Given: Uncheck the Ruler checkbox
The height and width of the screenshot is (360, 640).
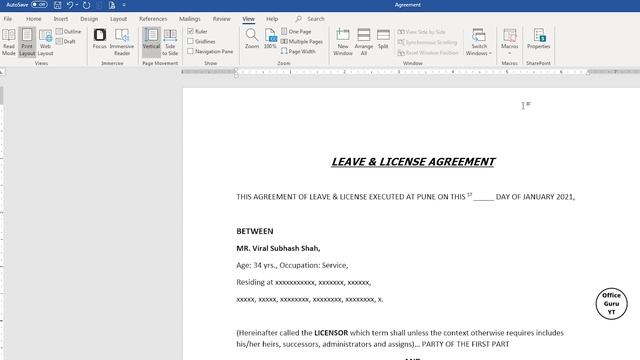Looking at the screenshot, I should pyautogui.click(x=190, y=31).
